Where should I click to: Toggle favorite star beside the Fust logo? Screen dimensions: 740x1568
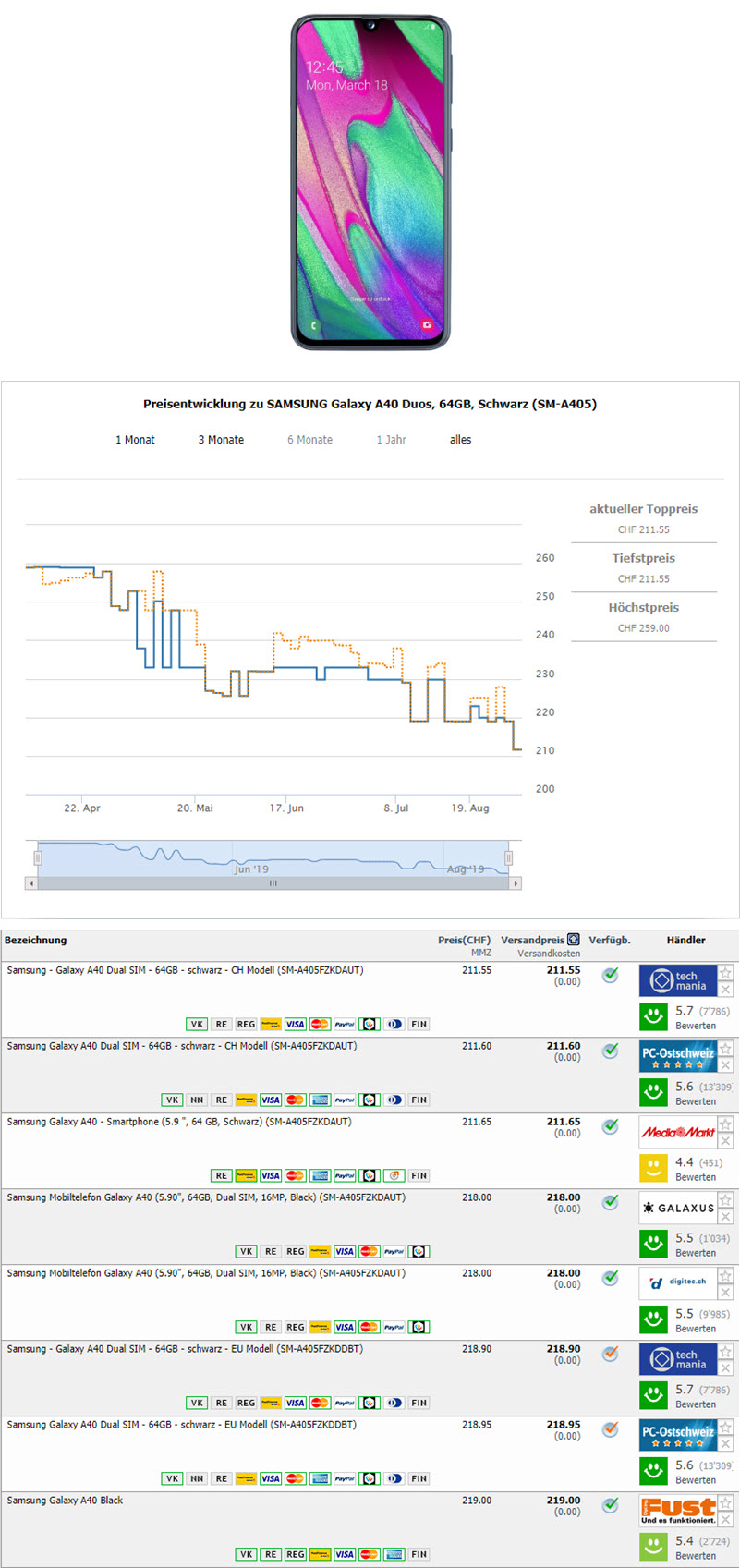726,1503
